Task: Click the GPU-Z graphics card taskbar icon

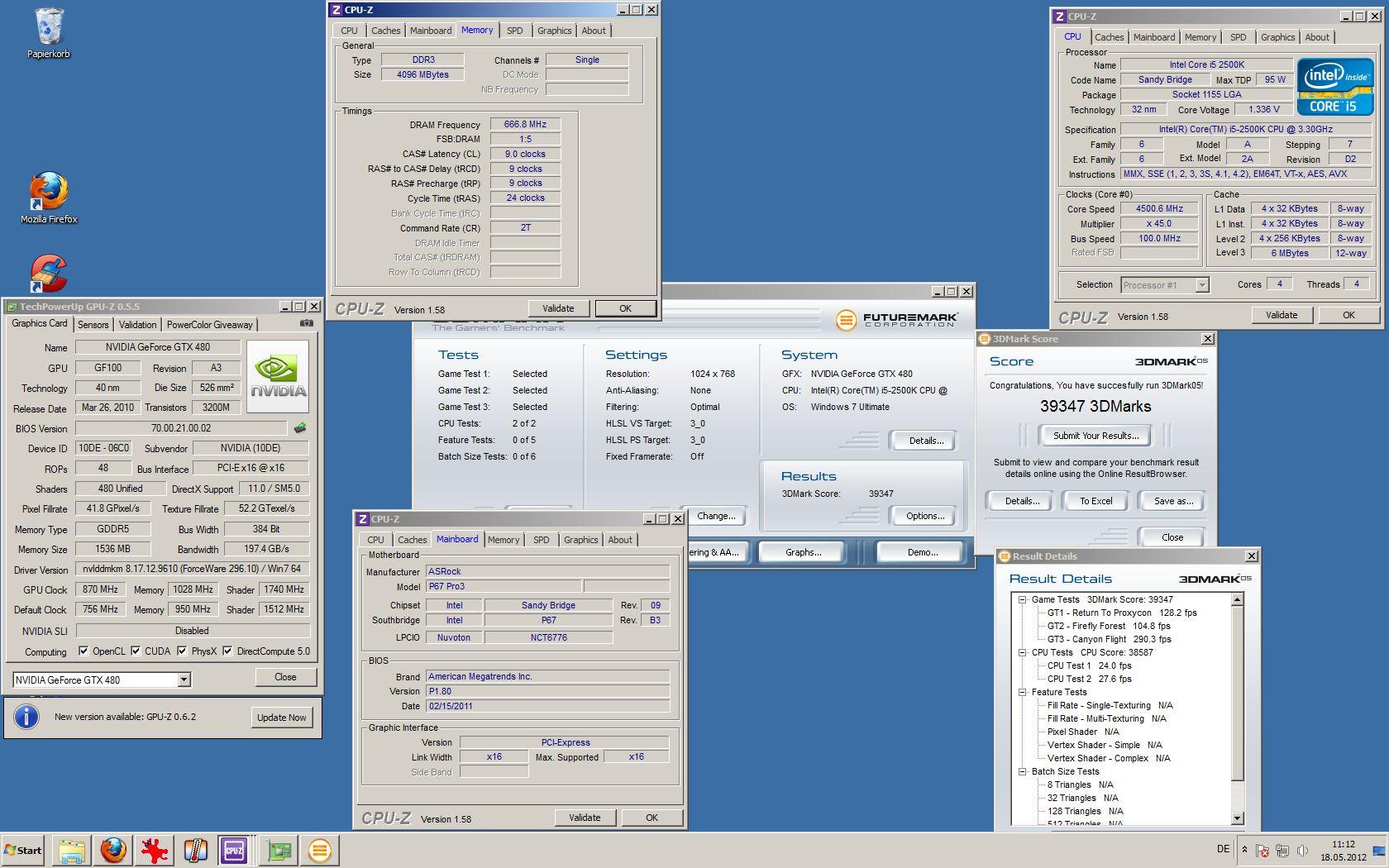Action: (x=279, y=850)
